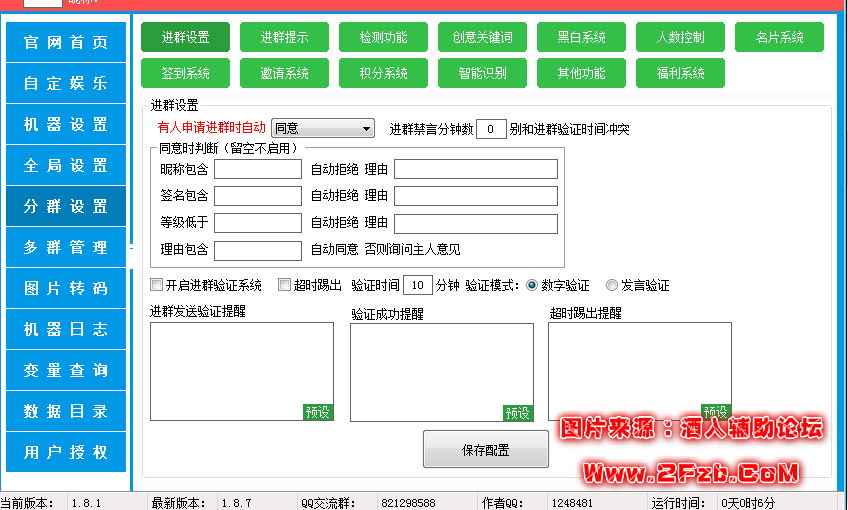Open 官网首页 in the sidebar
Screen dimensions: 848x510
tap(66, 43)
